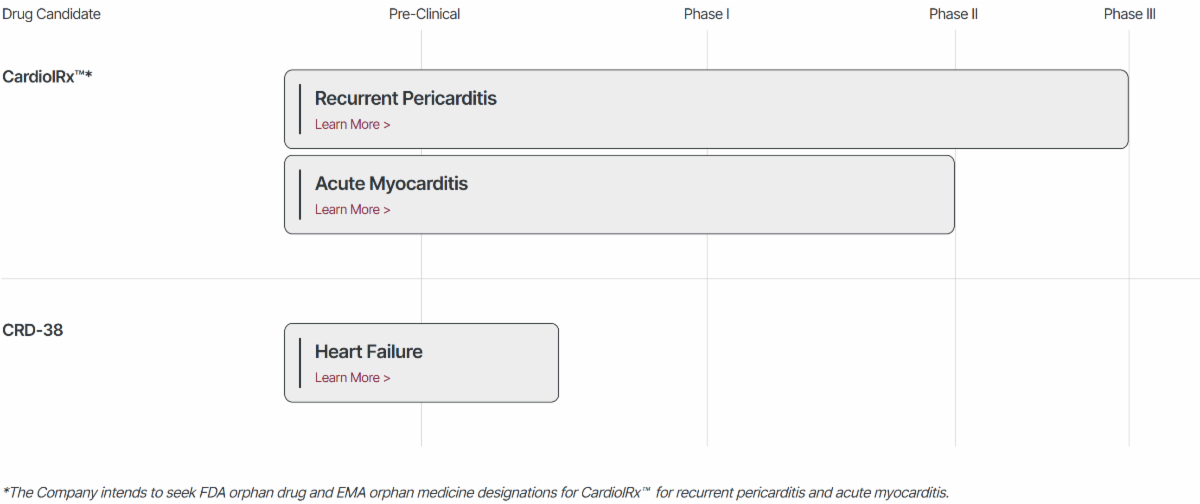Viewport: 1200px width, 504px height.
Task: Click the Acute Myocarditis bar's Phase II end
Action: coord(946,194)
